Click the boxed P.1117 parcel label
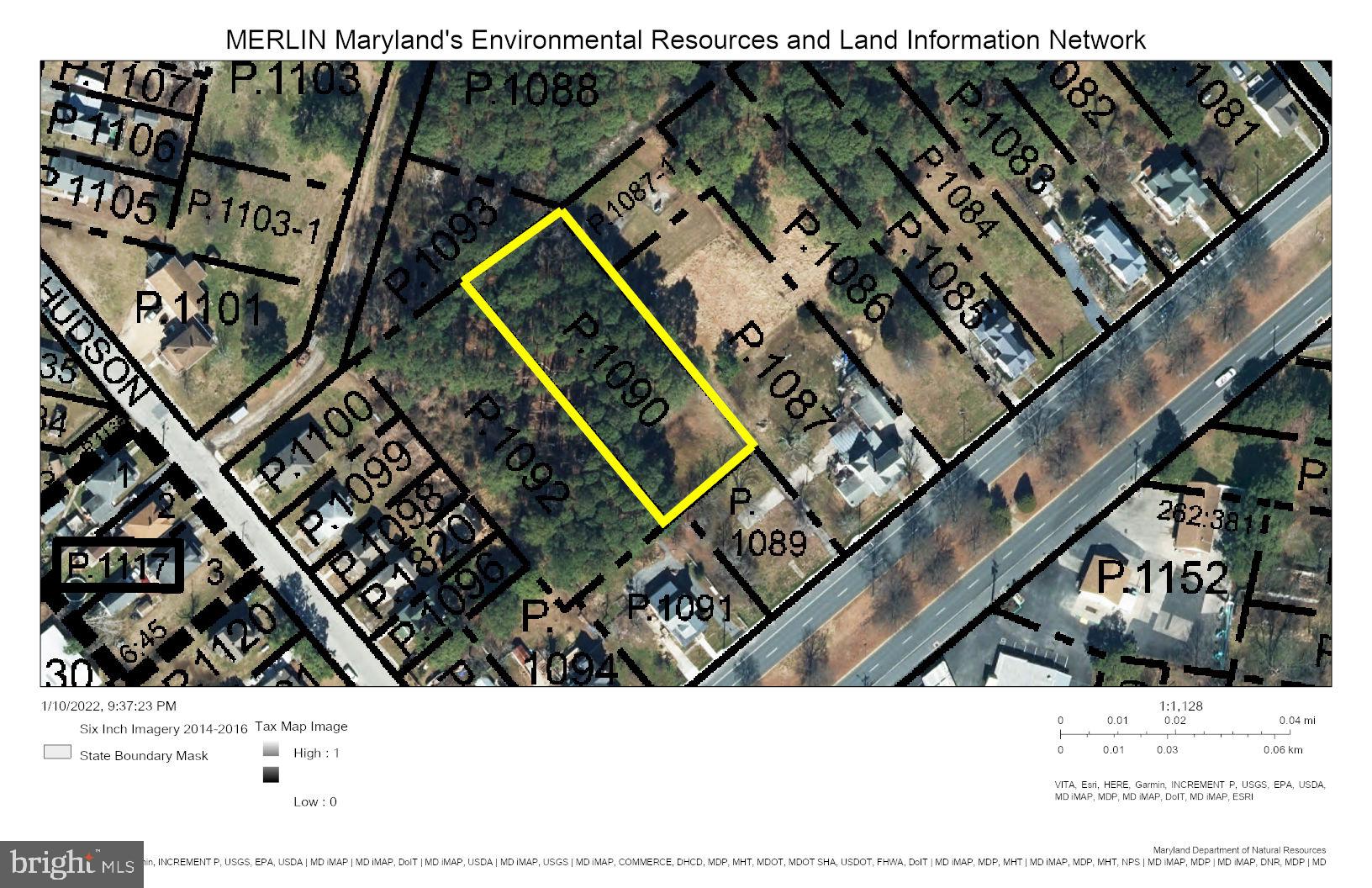The height and width of the screenshot is (888, 1372). pos(118,567)
